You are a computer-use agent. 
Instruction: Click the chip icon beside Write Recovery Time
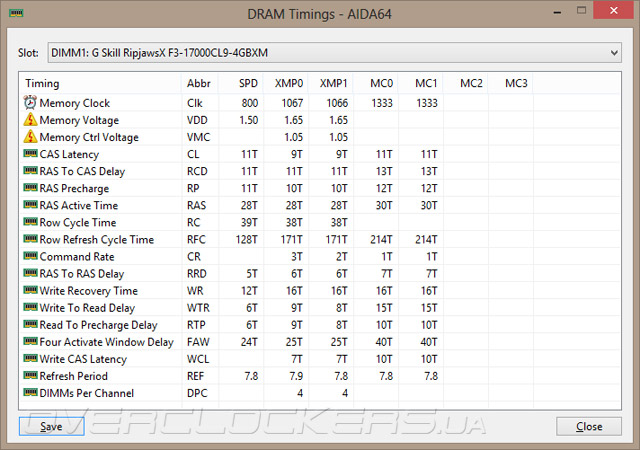tap(30, 290)
